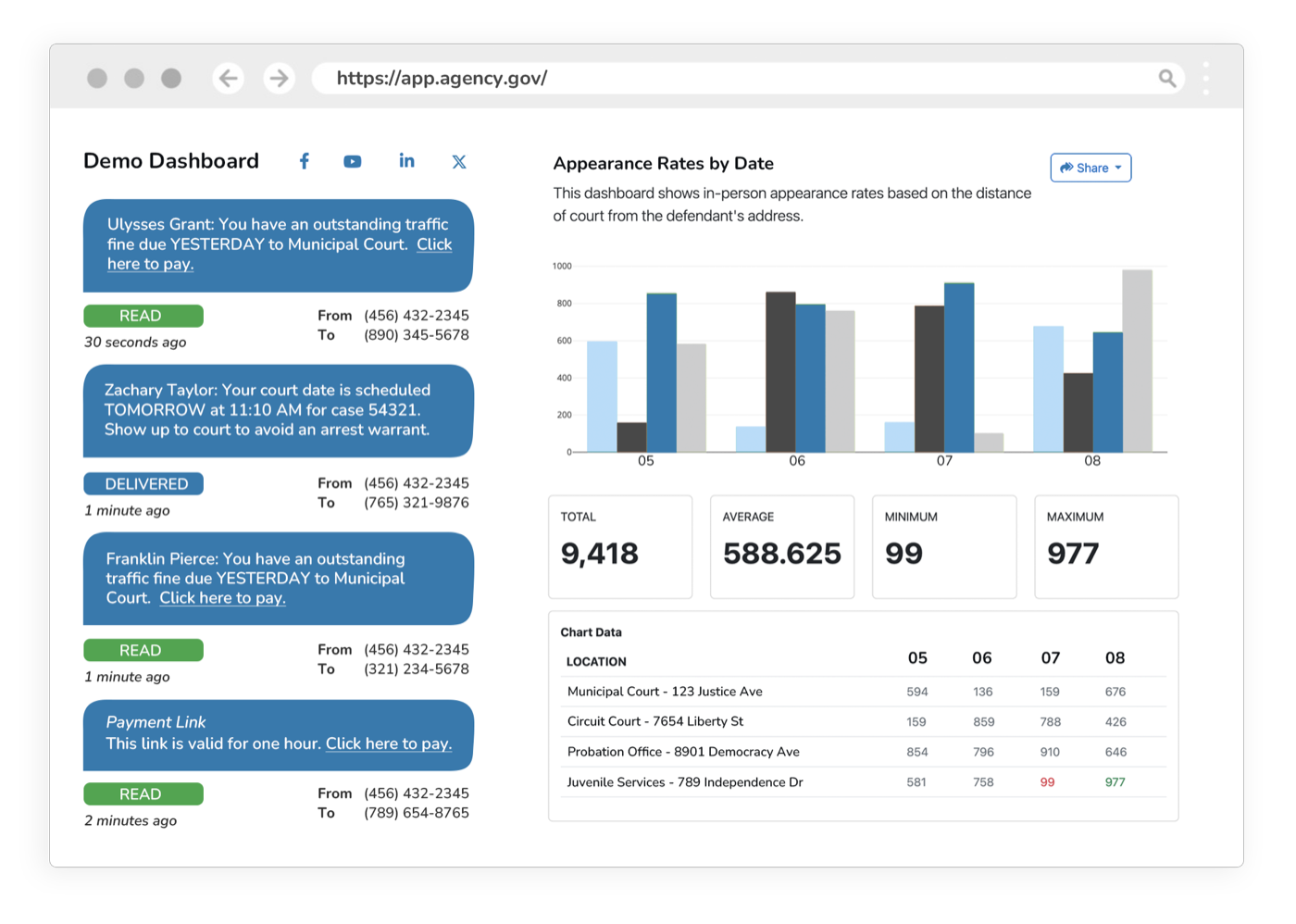Click READ badge under Payment Link message

click(143, 794)
